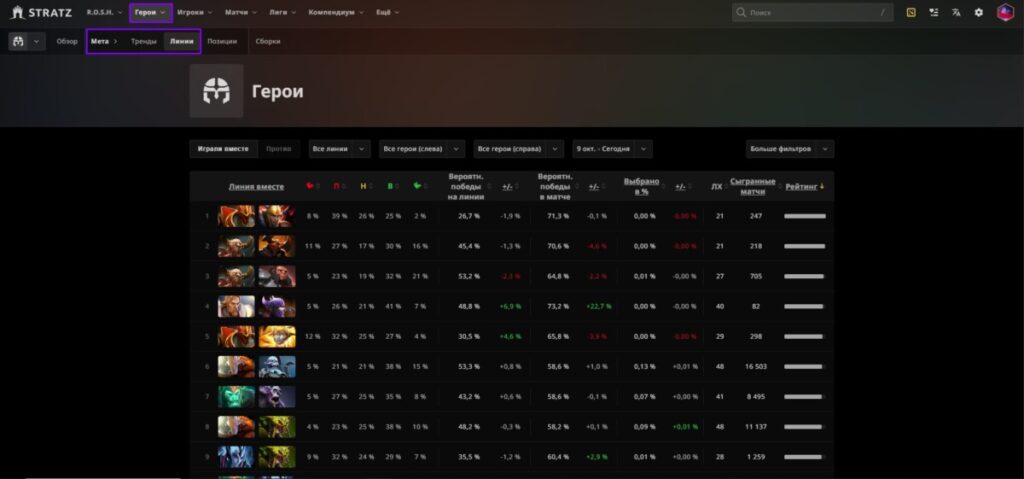Open the Все герои (слева) dropdown
This screenshot has height=479, width=1024.
pos(421,149)
